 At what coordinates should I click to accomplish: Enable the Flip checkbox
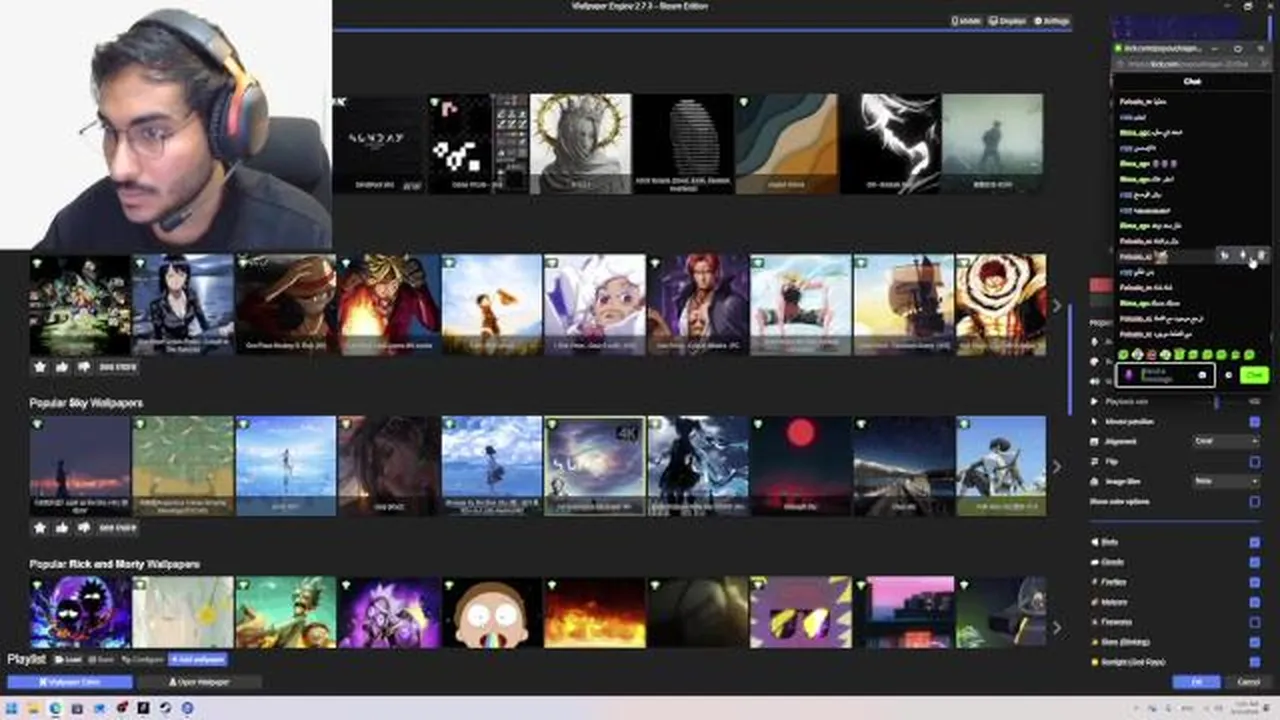1255,462
